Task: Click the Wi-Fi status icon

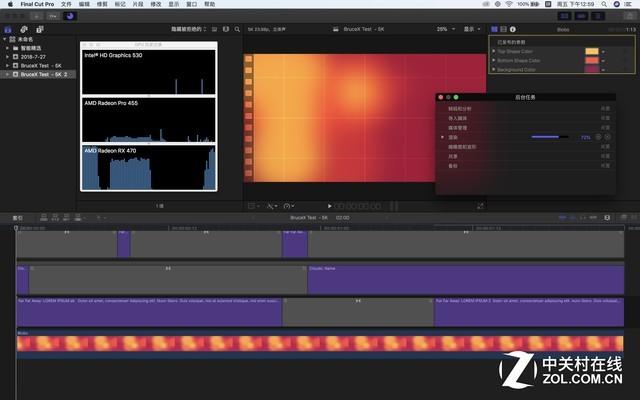Action: click(509, 4)
